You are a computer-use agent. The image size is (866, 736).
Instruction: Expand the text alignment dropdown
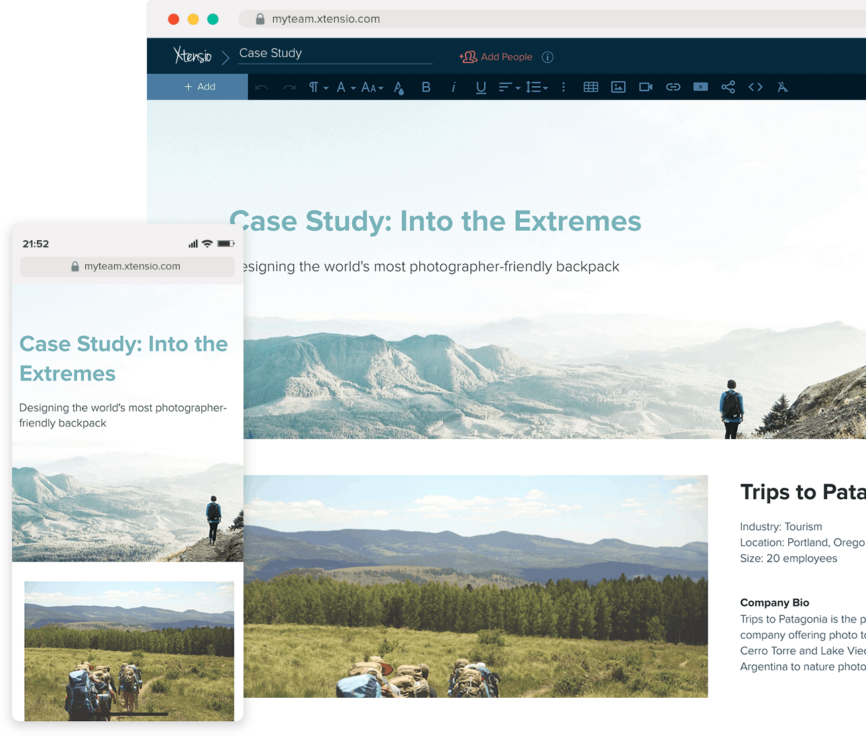pyautogui.click(x=507, y=87)
